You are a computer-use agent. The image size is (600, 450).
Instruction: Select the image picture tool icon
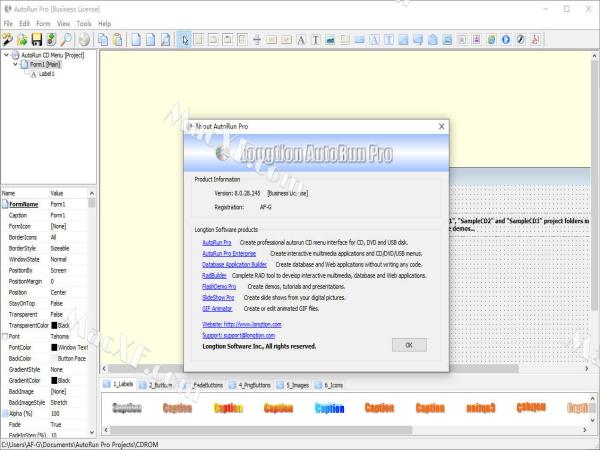[x=330, y=39]
